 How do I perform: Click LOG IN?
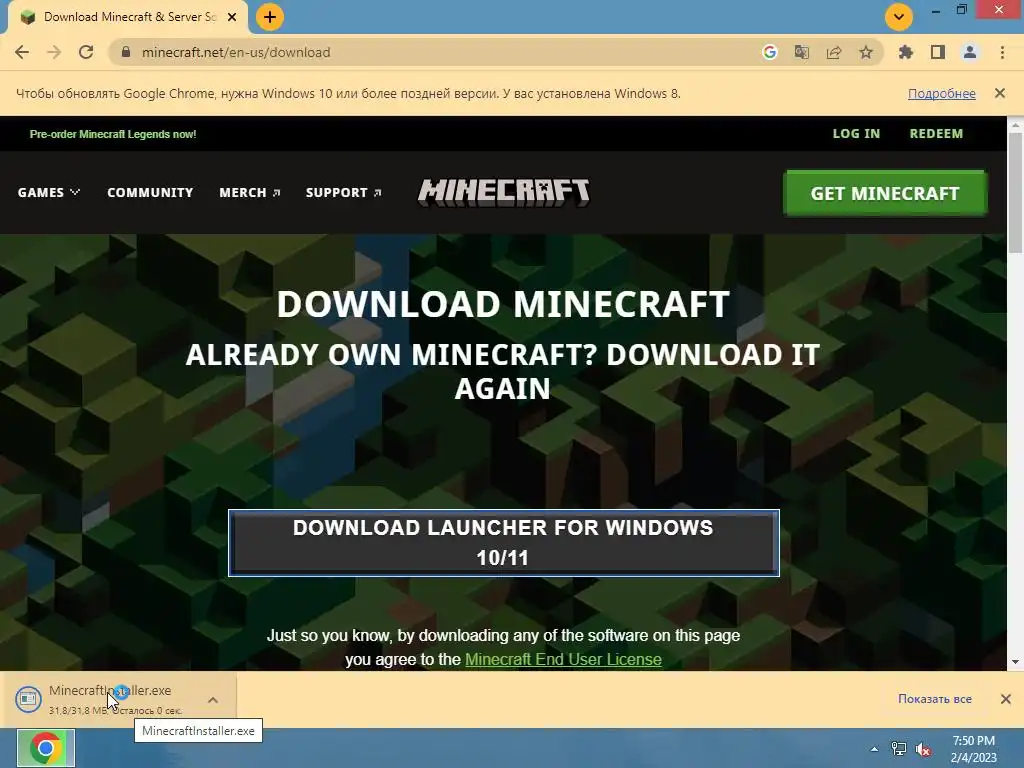pos(856,134)
